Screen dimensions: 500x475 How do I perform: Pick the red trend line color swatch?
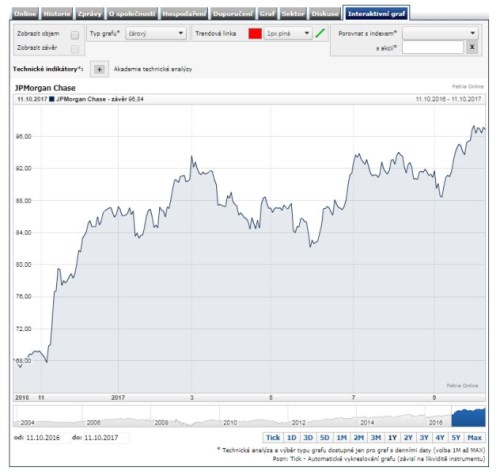(255, 33)
